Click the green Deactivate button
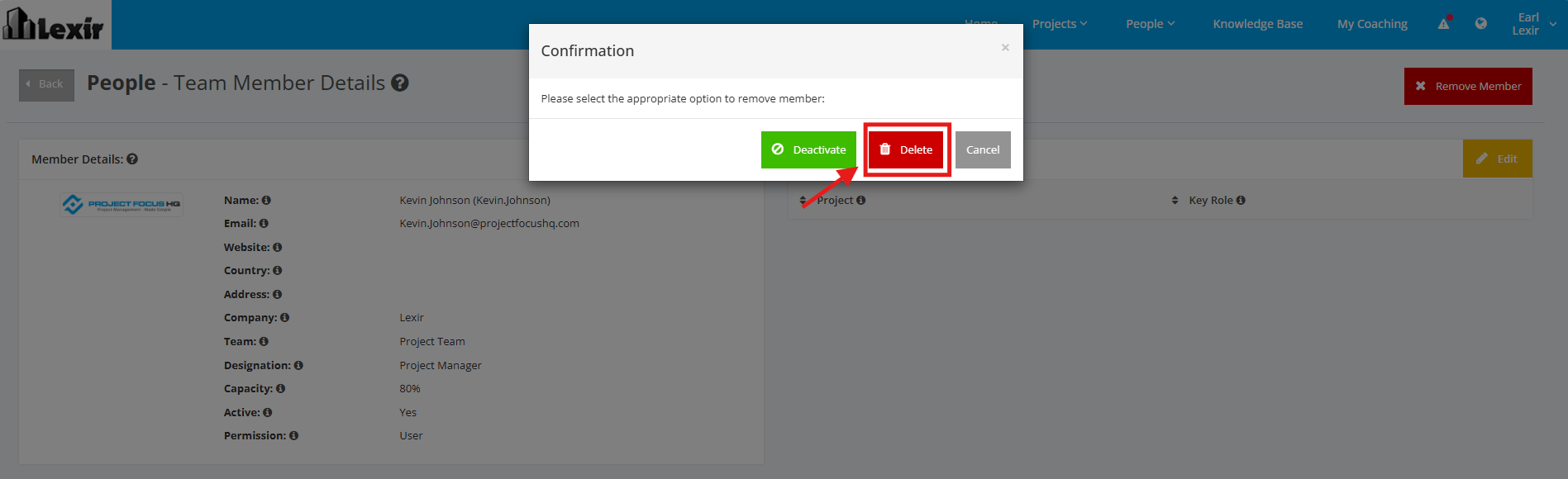This screenshot has height=479, width=1568. pos(808,149)
